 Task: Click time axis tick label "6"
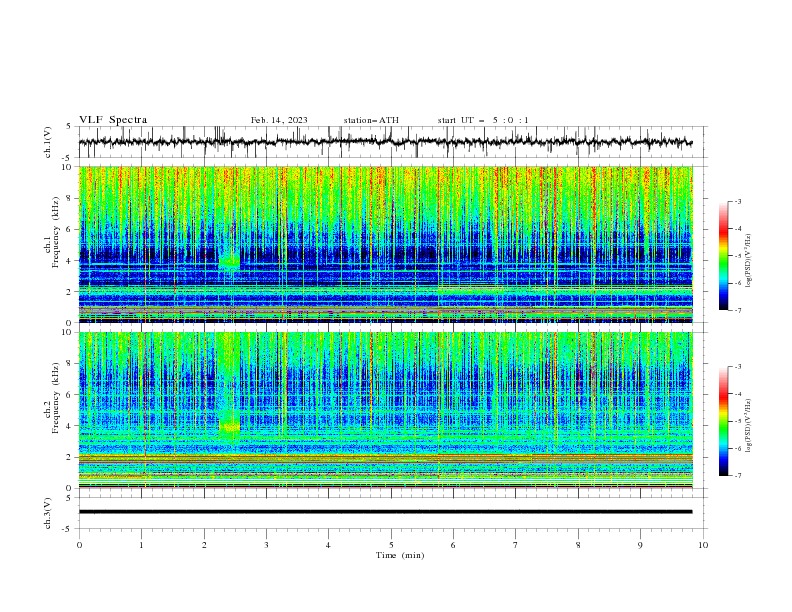[x=453, y=545]
